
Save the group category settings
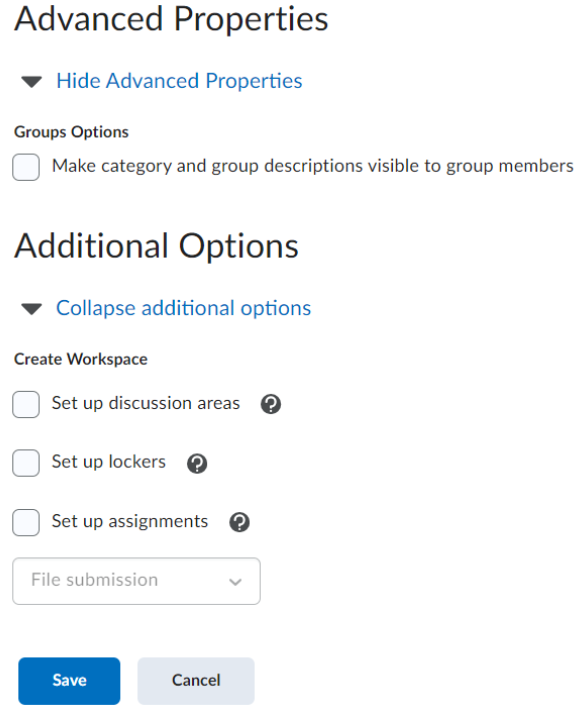click(x=70, y=681)
